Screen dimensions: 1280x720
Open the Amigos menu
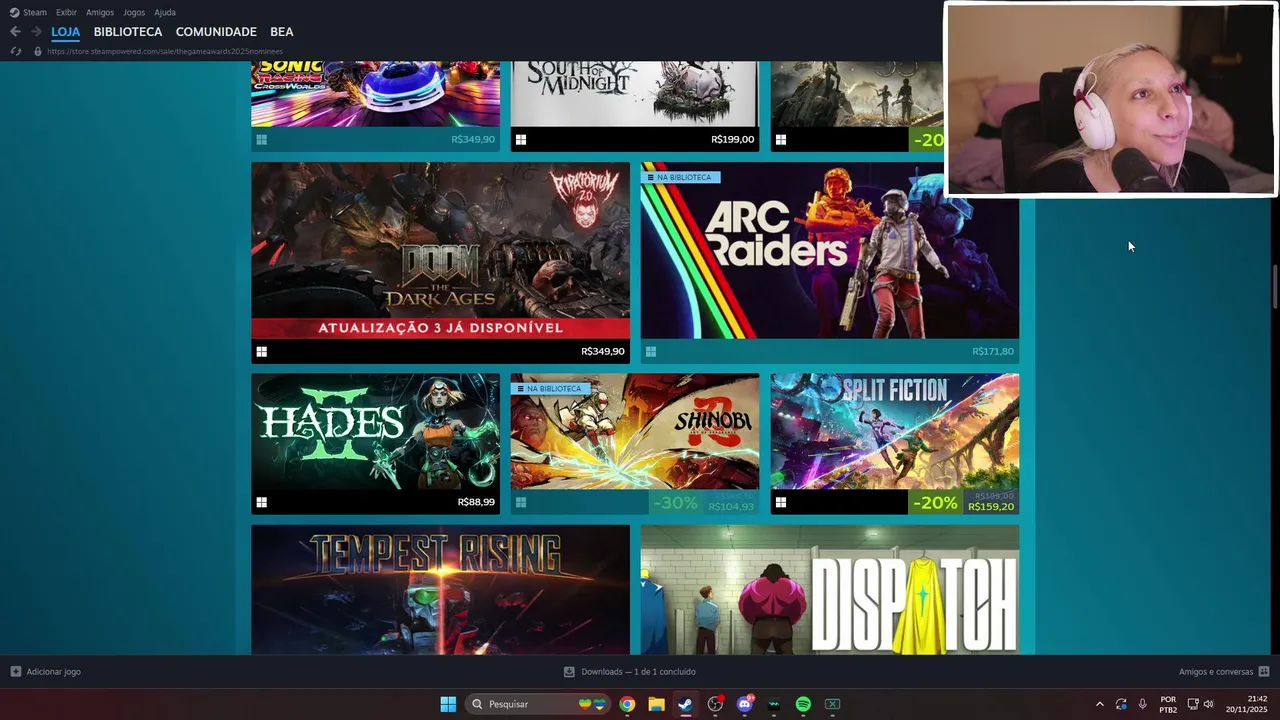pyautogui.click(x=100, y=12)
